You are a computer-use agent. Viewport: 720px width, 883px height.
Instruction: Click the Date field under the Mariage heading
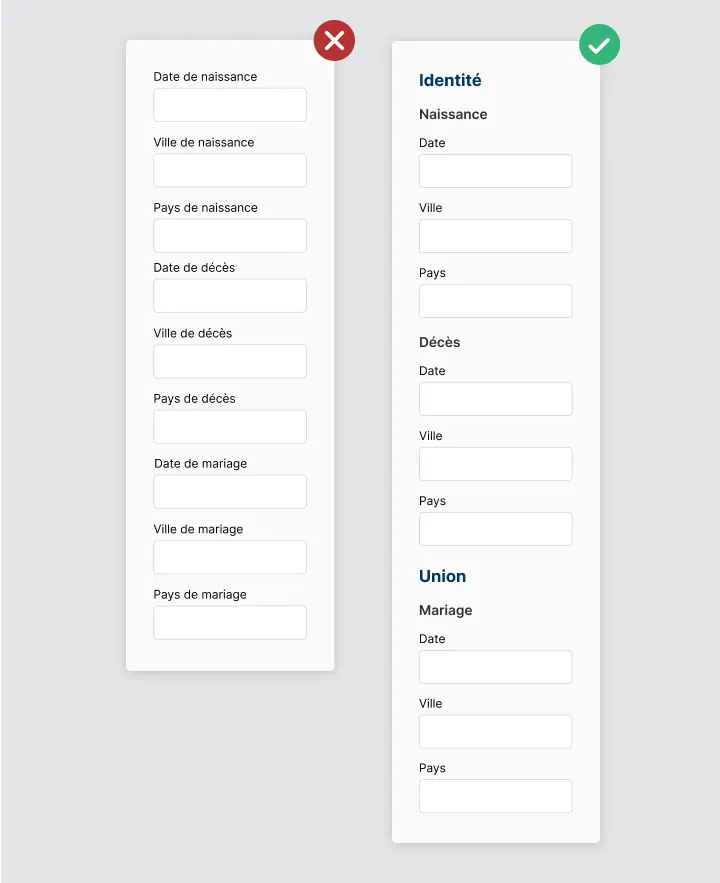(495, 667)
